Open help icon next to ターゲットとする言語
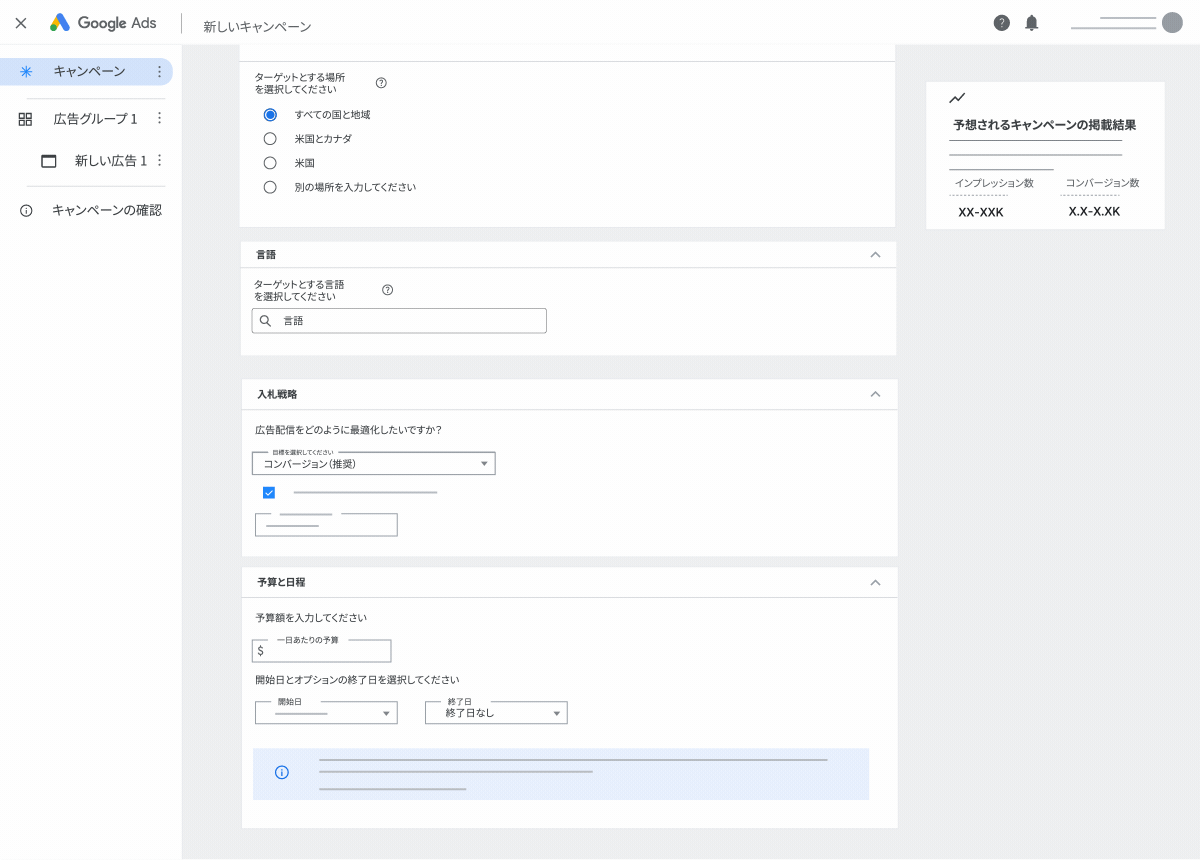This screenshot has height=860, width=1200. pos(387,290)
